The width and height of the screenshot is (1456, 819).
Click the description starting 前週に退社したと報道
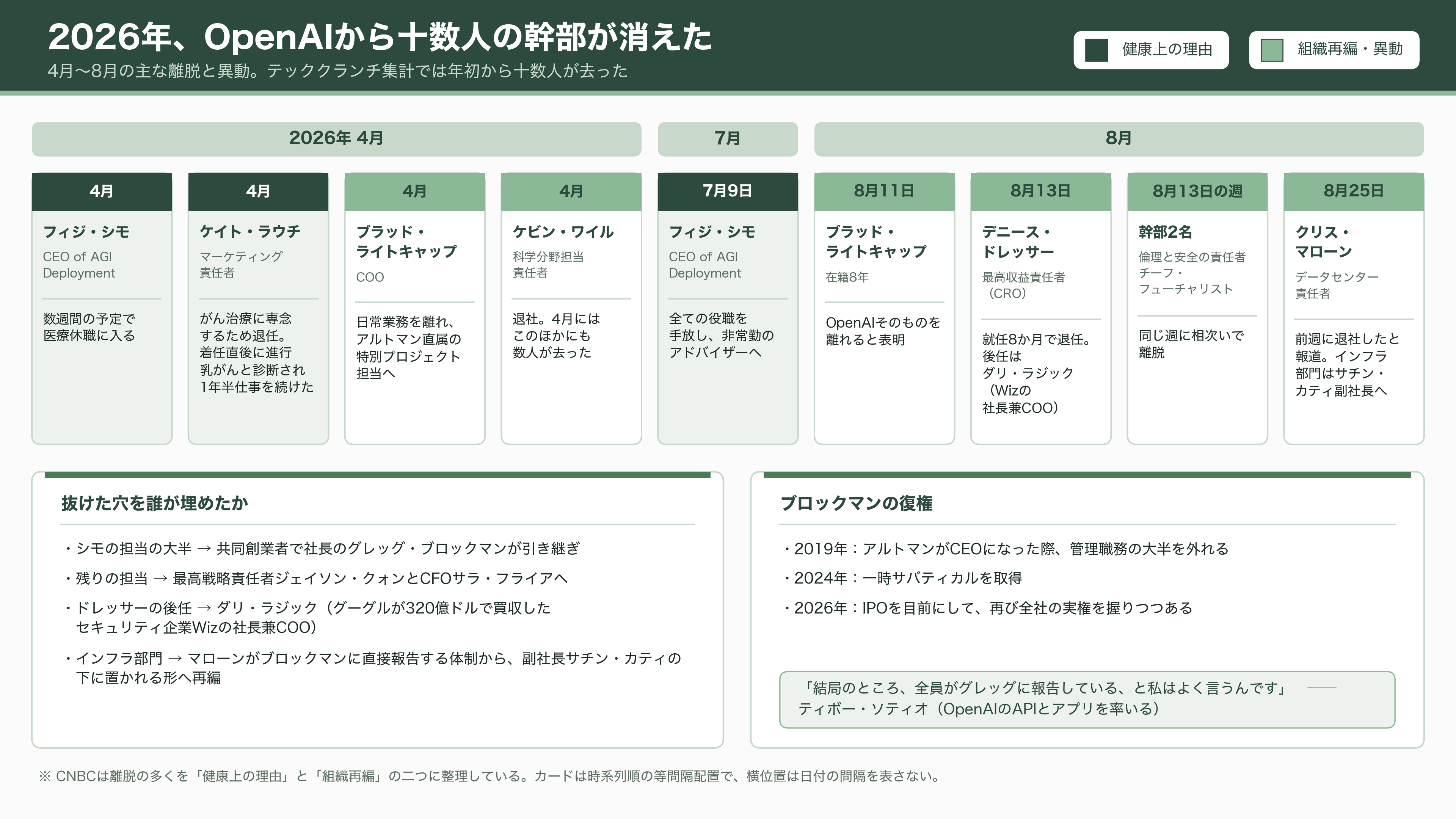1348,364
